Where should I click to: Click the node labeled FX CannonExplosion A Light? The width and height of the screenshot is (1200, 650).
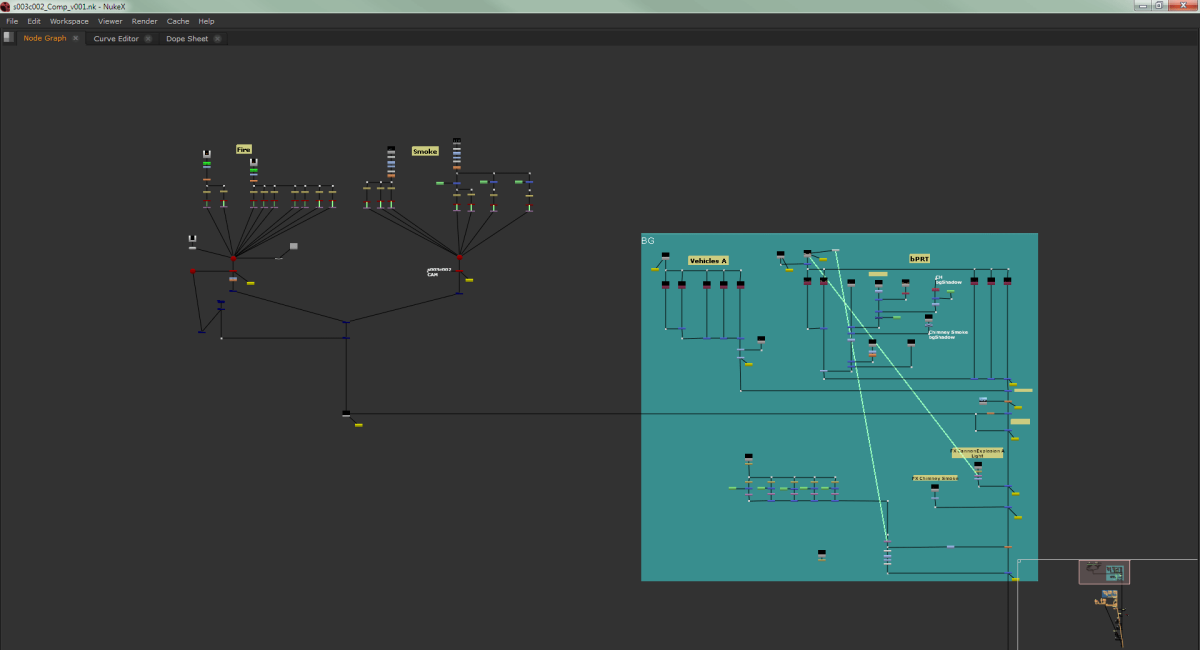(977, 453)
